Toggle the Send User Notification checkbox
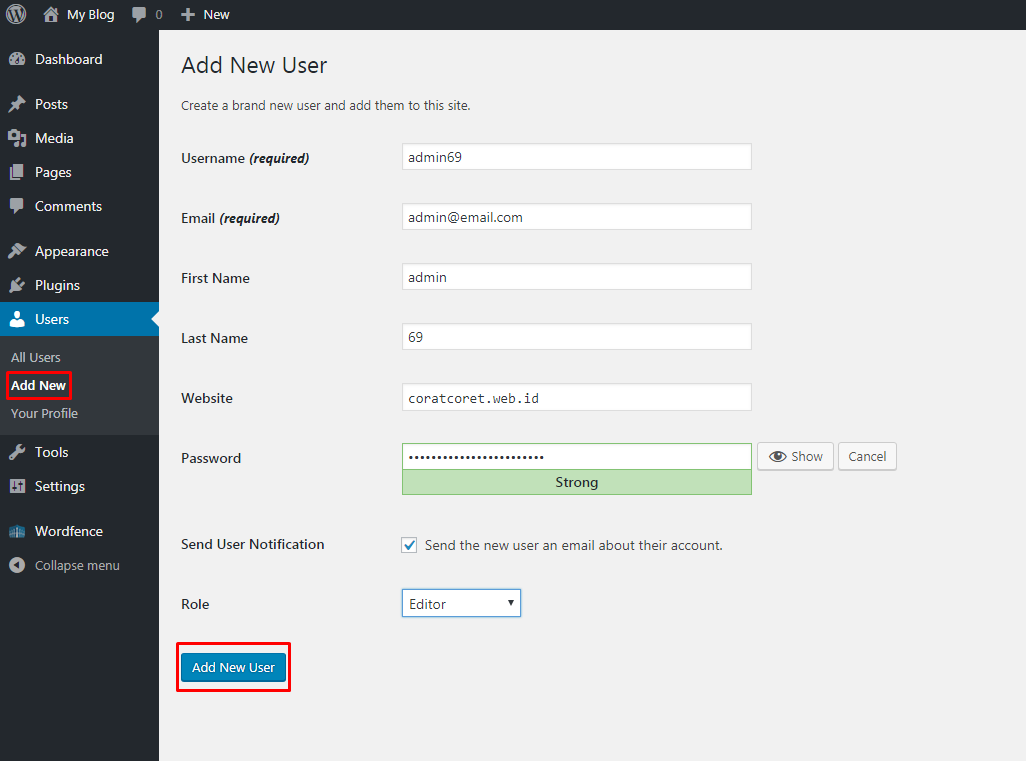 (409, 546)
